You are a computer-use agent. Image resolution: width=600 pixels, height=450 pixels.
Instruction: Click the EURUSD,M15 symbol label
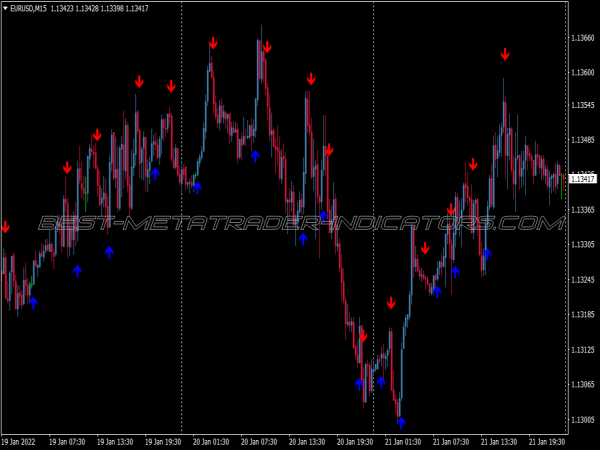28,8
